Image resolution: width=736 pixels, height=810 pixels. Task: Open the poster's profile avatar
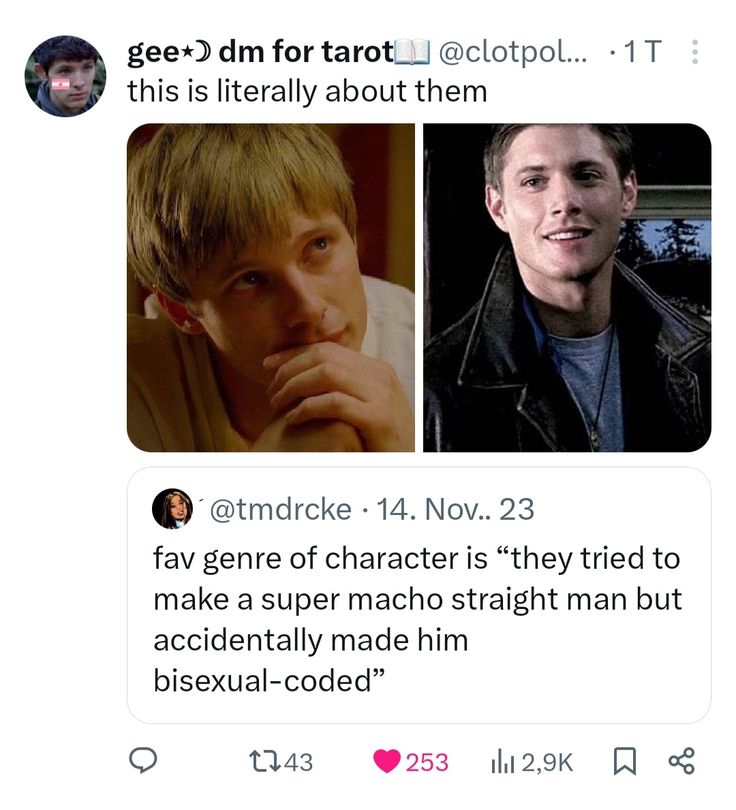65,76
